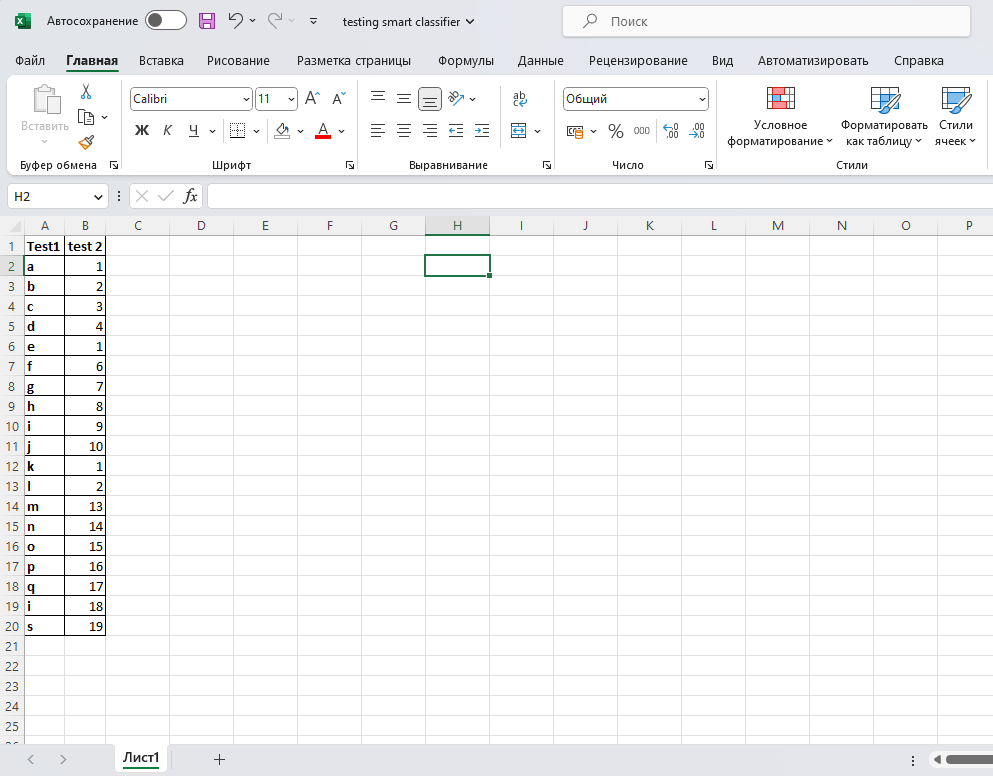Open Шрифт group dialog launcher
Image resolution: width=993 pixels, height=777 pixels.
pos(350,165)
